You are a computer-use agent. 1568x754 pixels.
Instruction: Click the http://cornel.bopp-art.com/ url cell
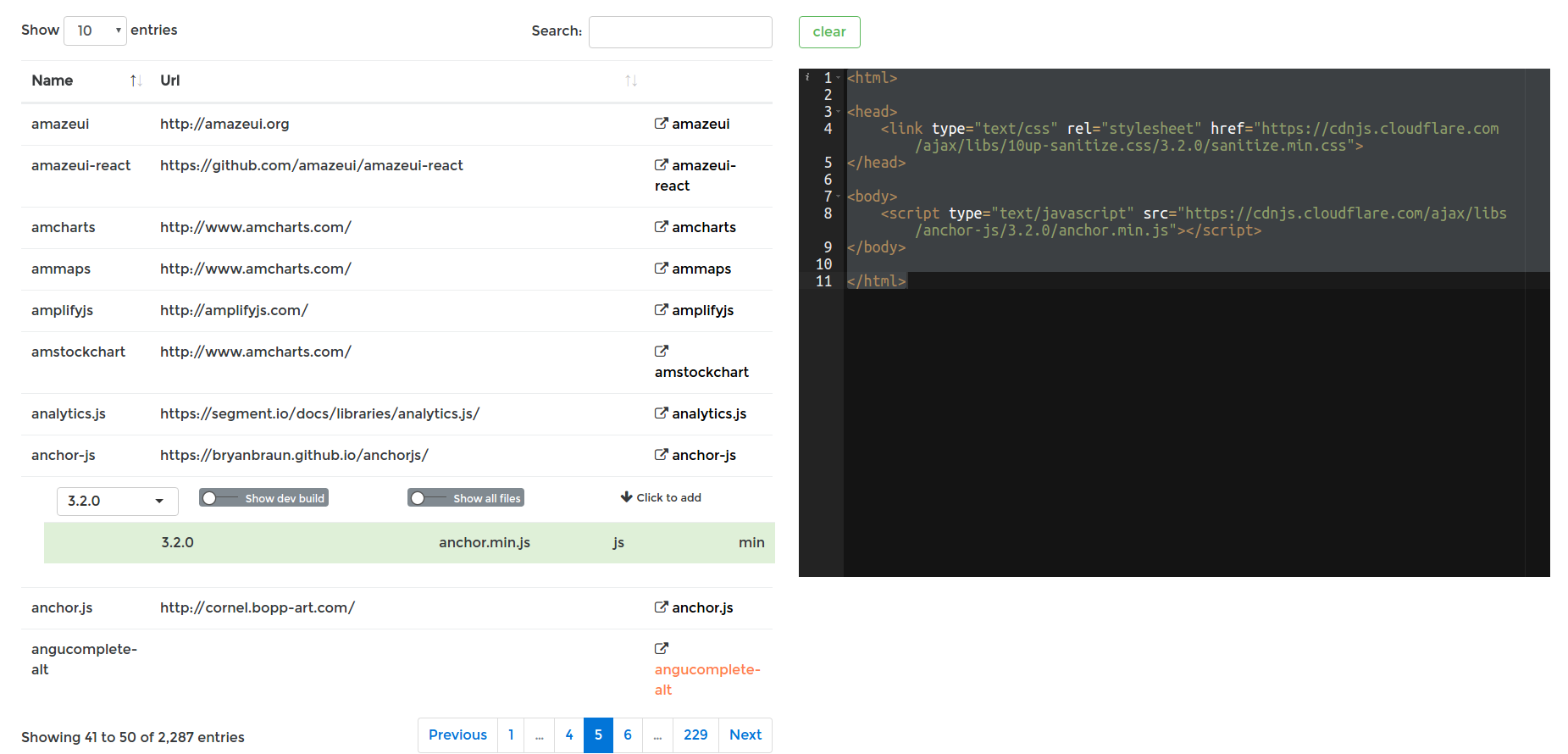click(x=258, y=607)
